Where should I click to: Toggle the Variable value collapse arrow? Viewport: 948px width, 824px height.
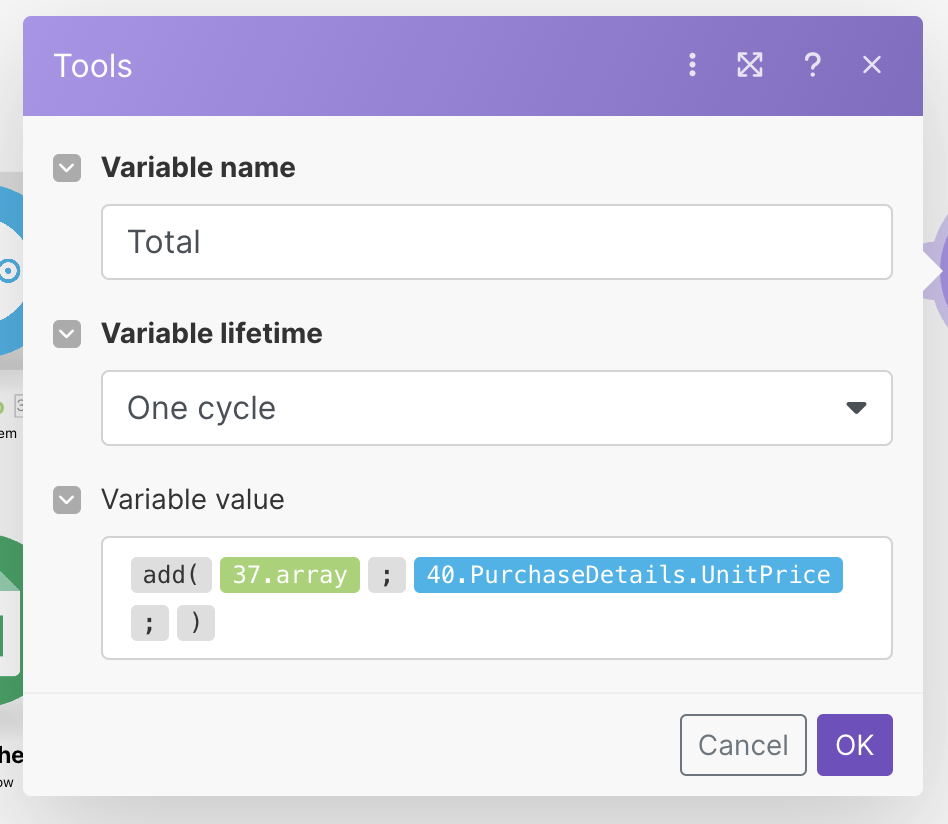pos(67,499)
